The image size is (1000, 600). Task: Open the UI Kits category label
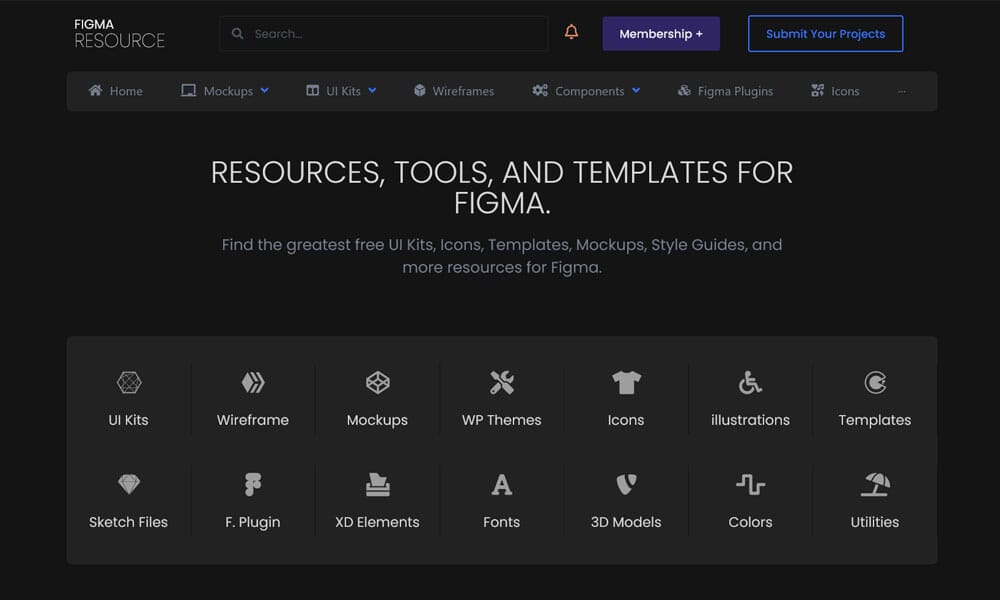[x=128, y=420]
